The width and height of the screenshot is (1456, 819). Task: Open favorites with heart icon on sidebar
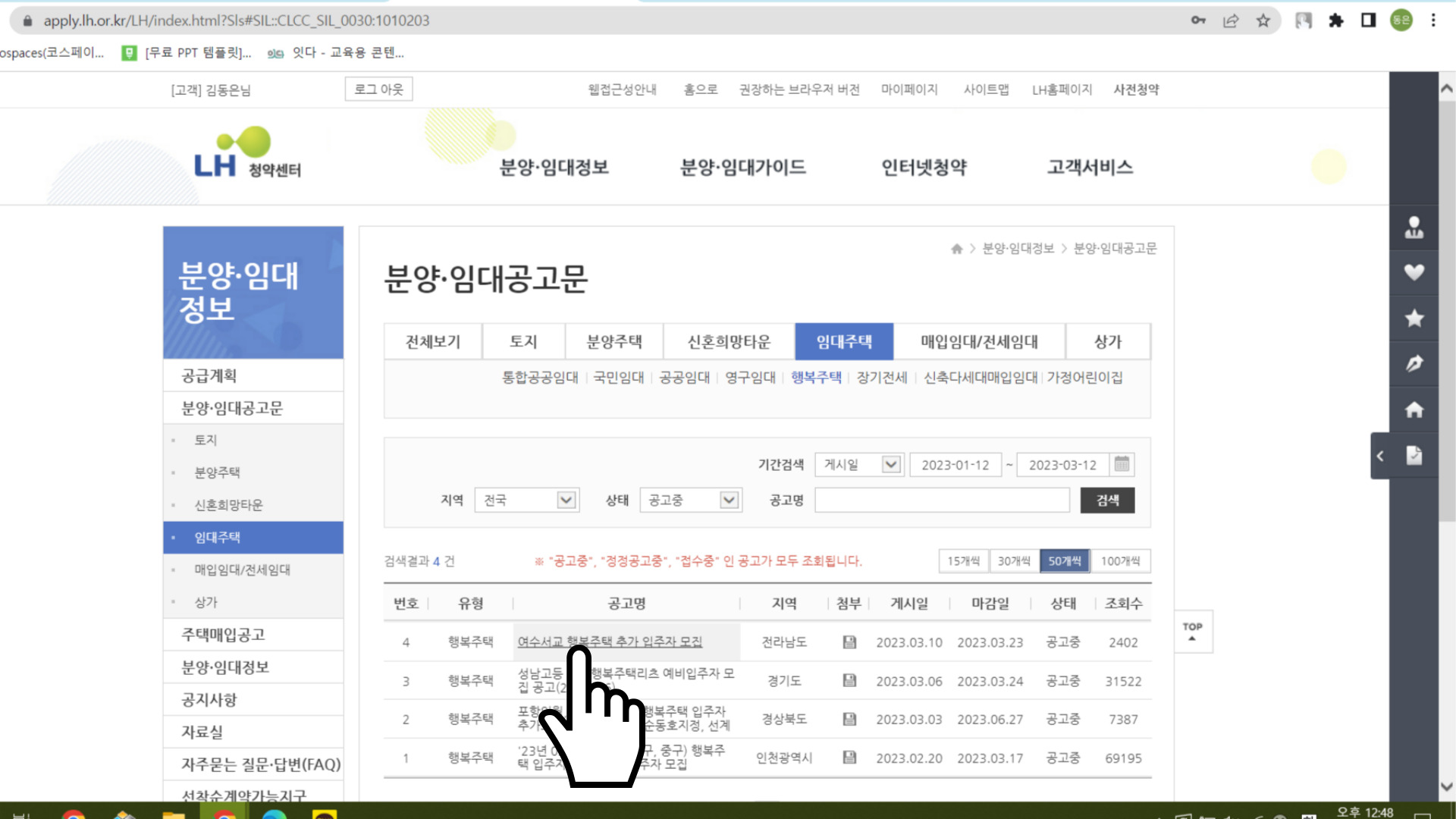click(x=1414, y=273)
